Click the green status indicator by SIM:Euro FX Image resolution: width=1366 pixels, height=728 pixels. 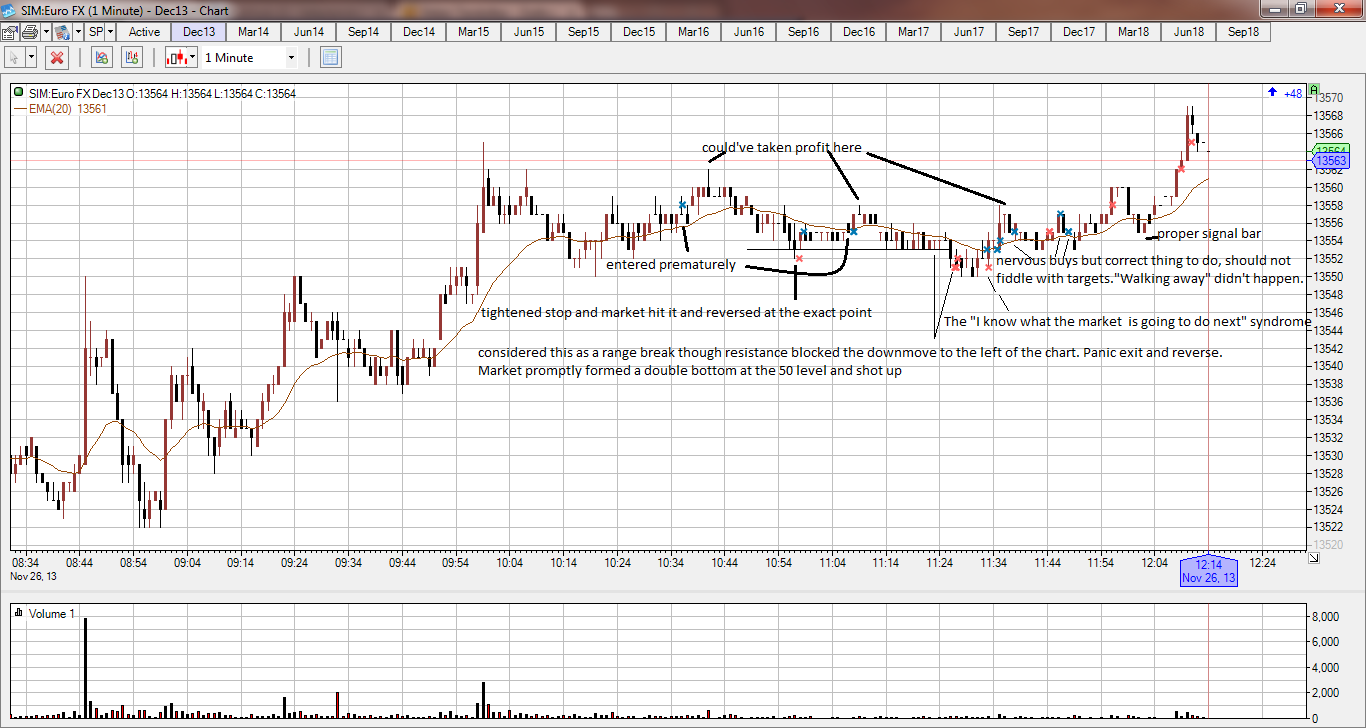coord(20,92)
